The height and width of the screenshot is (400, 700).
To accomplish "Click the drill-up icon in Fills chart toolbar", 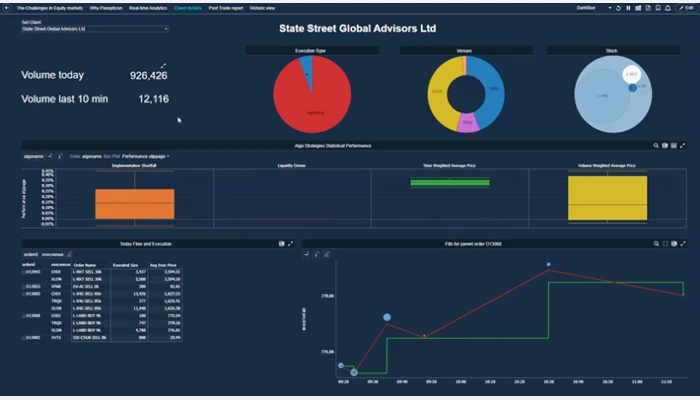I will pos(317,254).
